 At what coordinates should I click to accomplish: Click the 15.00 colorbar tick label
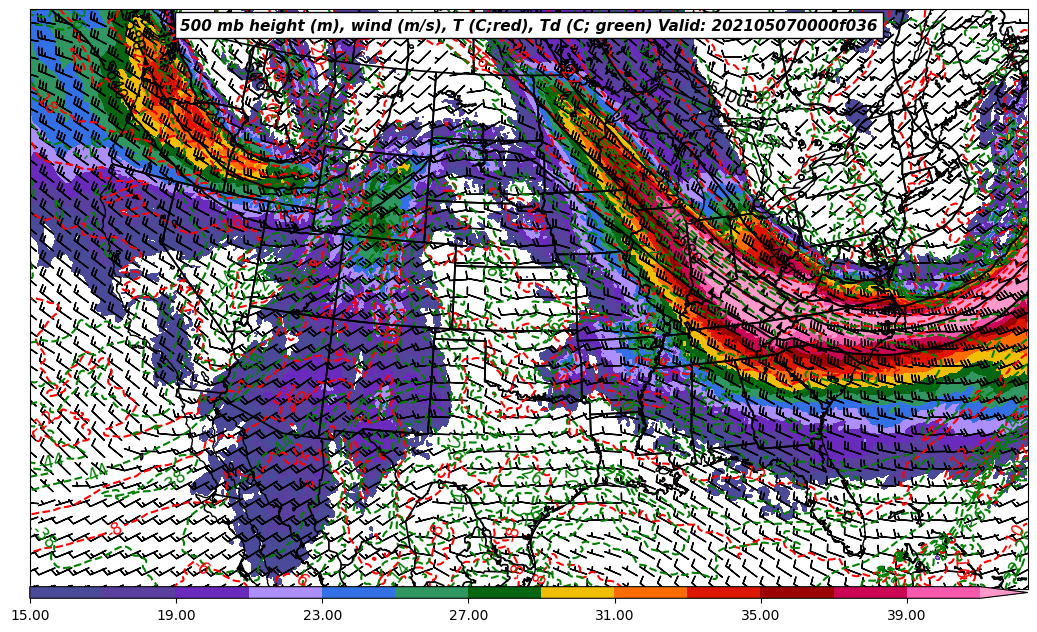pyautogui.click(x=31, y=615)
